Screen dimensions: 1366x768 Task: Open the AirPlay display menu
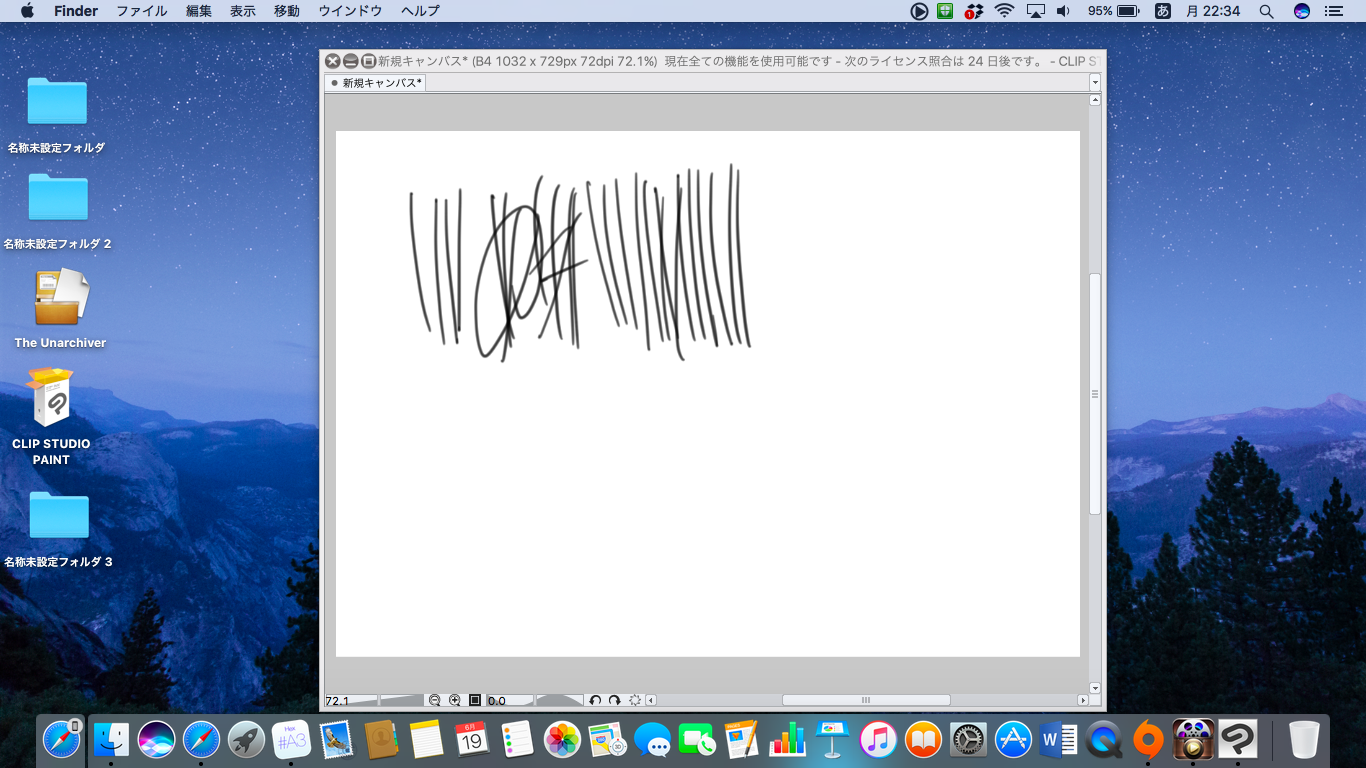pos(1035,11)
